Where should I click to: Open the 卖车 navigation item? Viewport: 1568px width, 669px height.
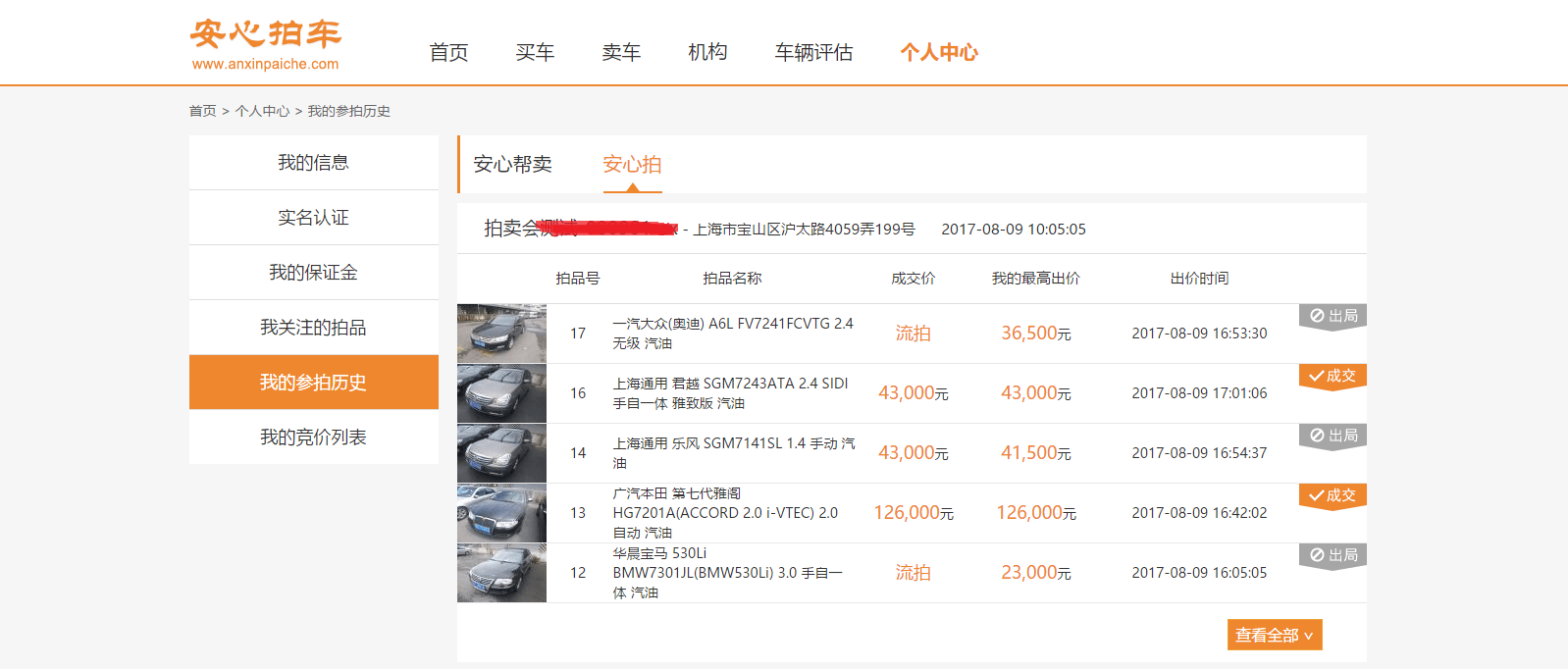(x=621, y=52)
